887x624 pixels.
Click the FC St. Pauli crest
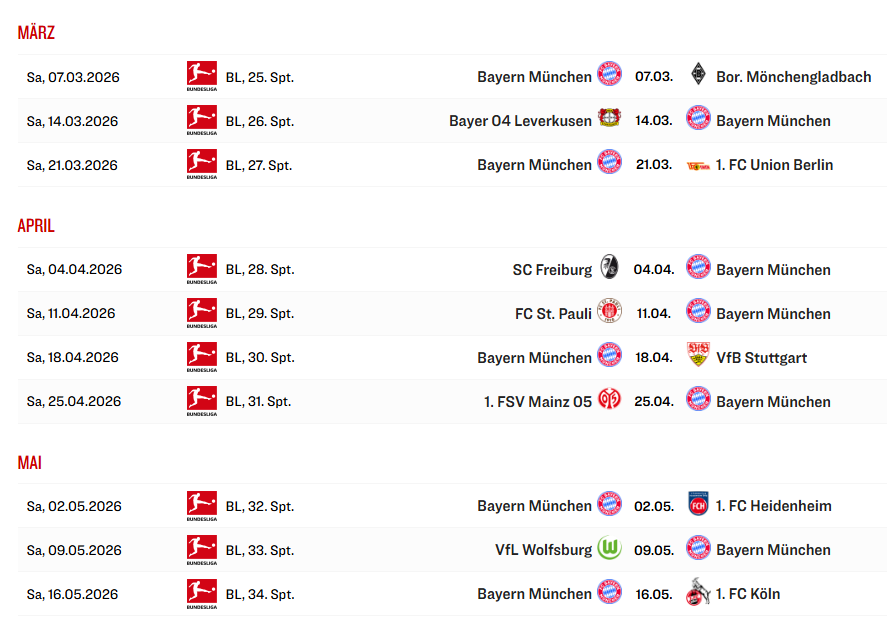coord(609,313)
